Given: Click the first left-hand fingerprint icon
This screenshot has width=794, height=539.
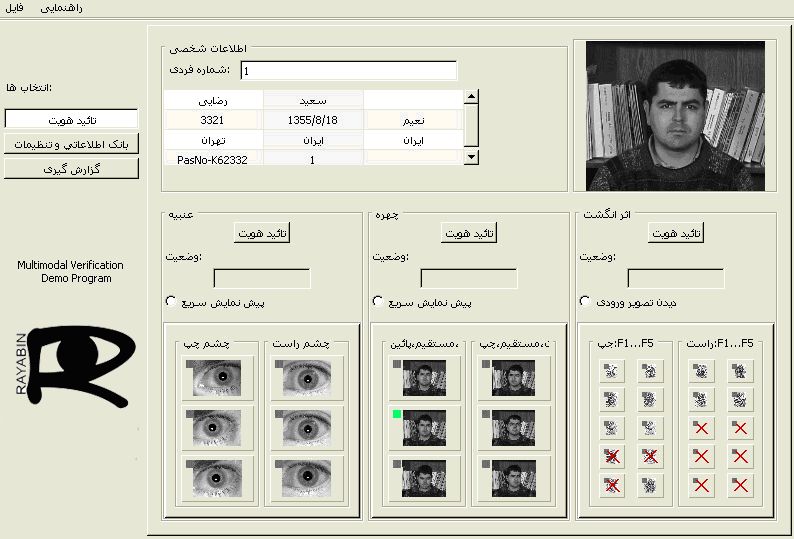Looking at the screenshot, I should pyautogui.click(x=611, y=371).
